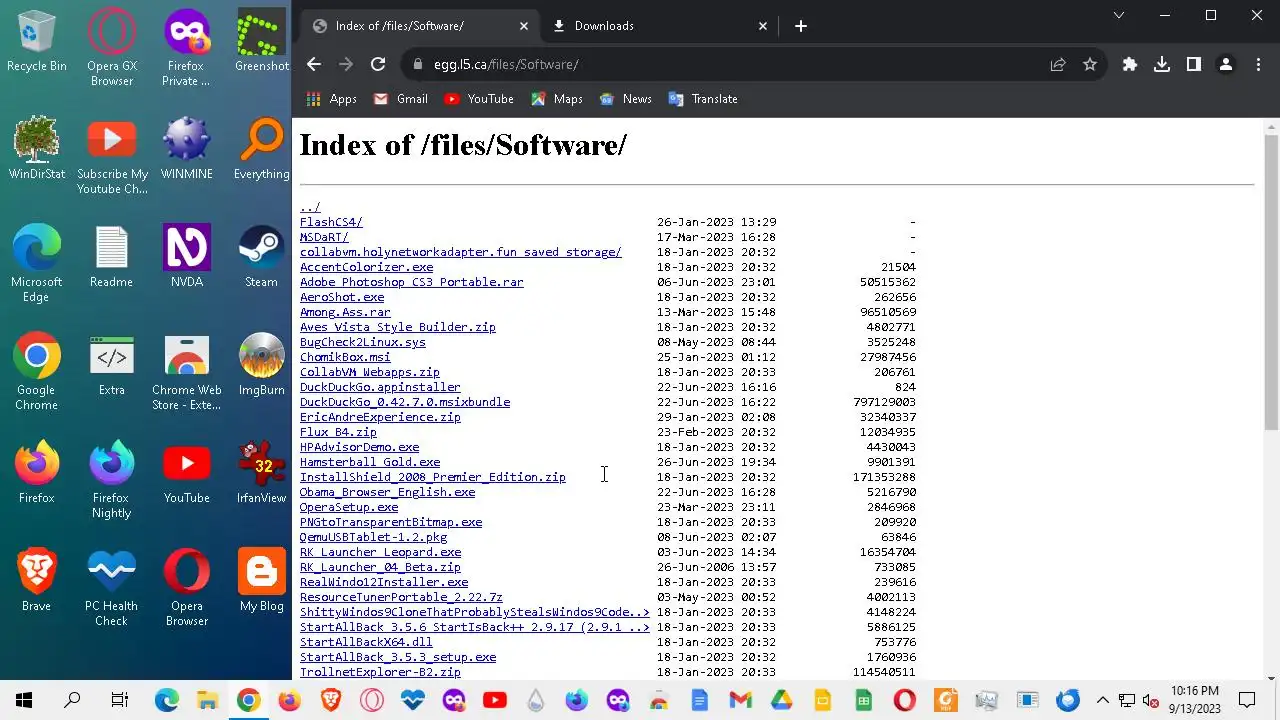Image resolution: width=1280 pixels, height=720 pixels.
Task: Switch to the Downloads tab
Action: click(x=658, y=26)
